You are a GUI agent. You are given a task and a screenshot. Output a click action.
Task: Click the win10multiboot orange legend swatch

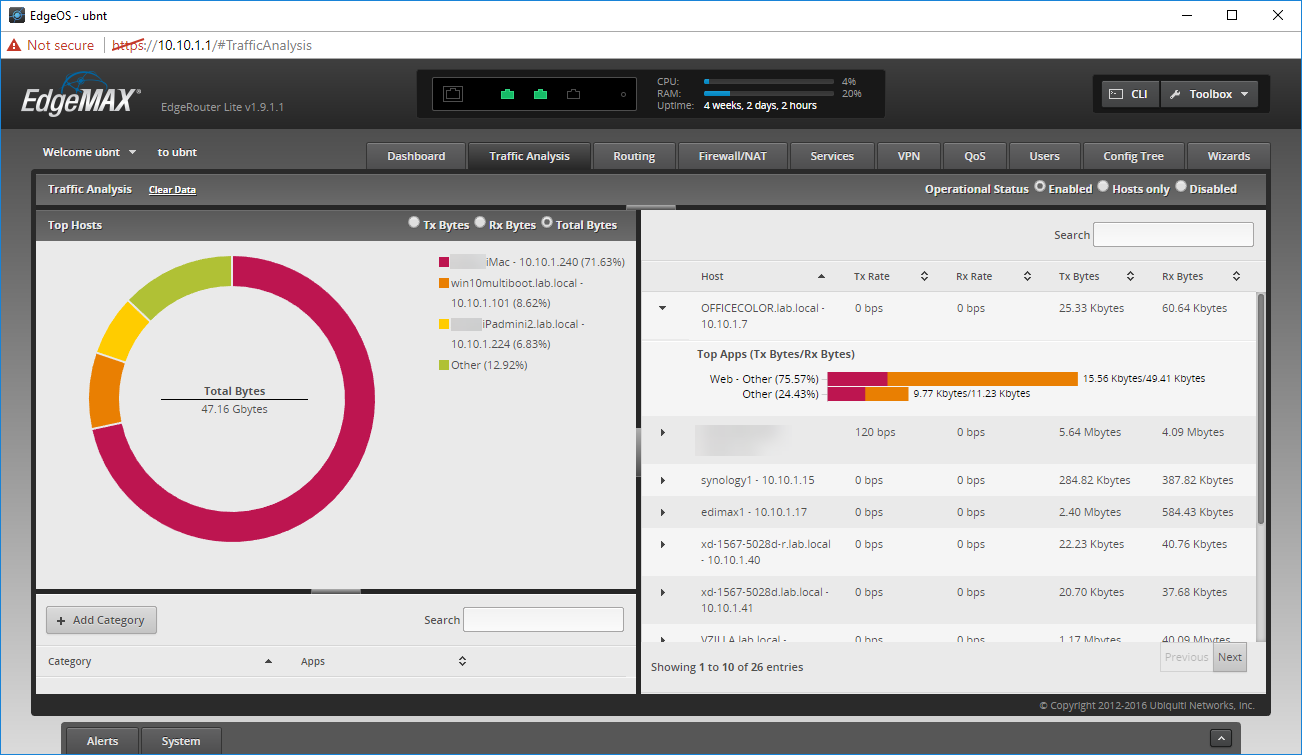444,284
